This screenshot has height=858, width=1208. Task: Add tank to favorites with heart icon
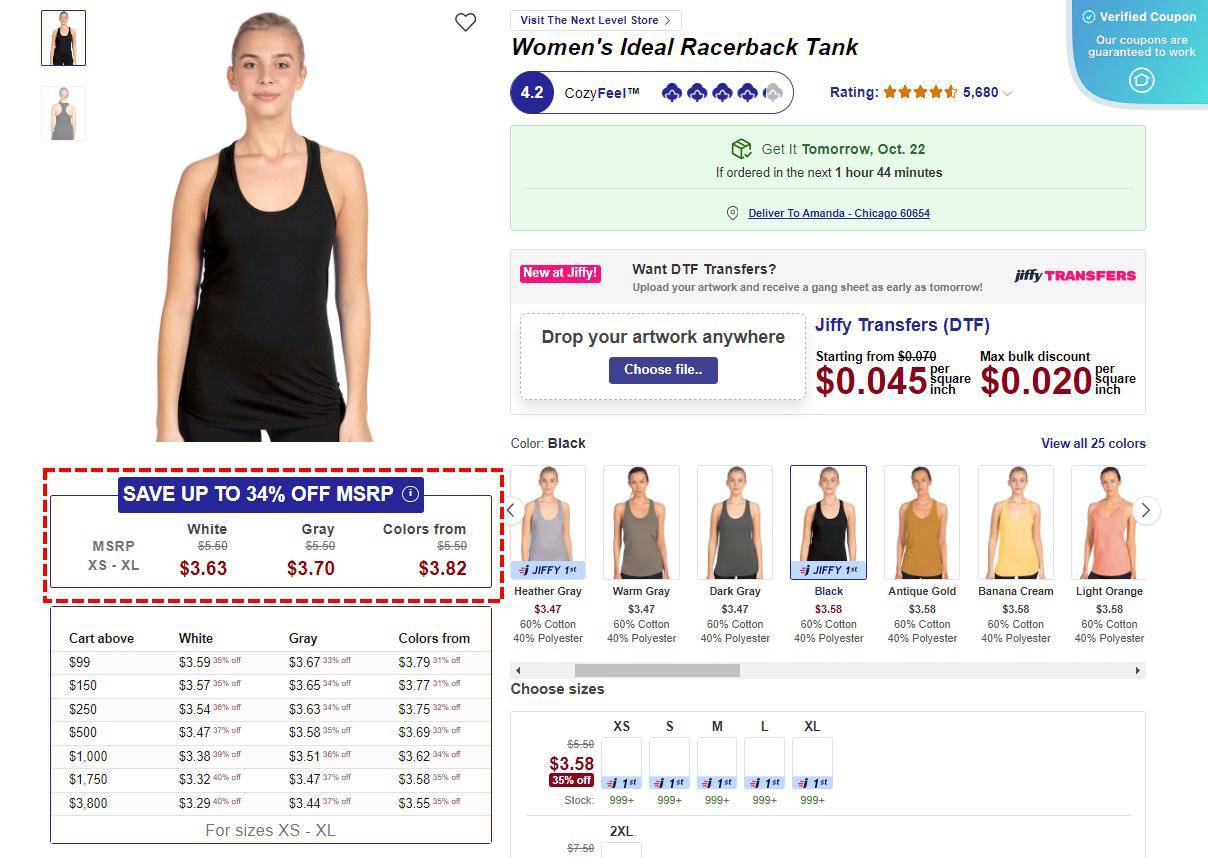pos(465,22)
